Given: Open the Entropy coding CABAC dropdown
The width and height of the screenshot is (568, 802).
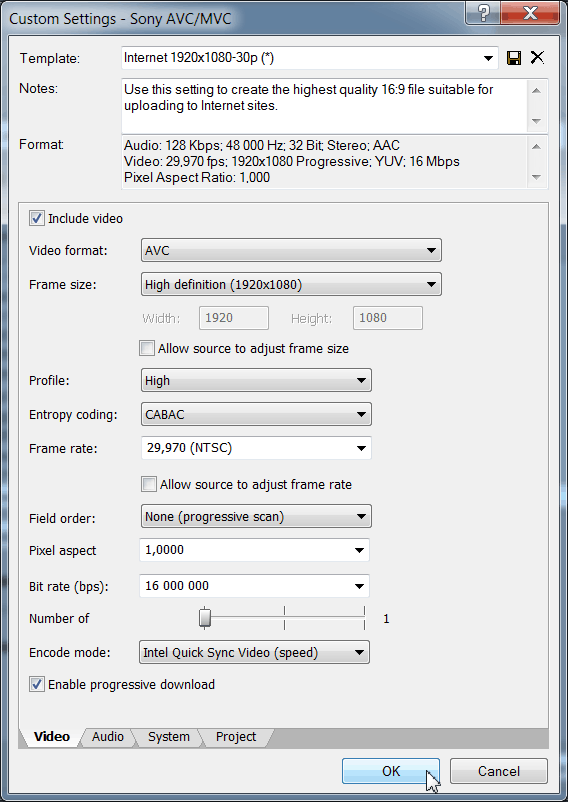Looking at the screenshot, I should pyautogui.click(x=256, y=414).
